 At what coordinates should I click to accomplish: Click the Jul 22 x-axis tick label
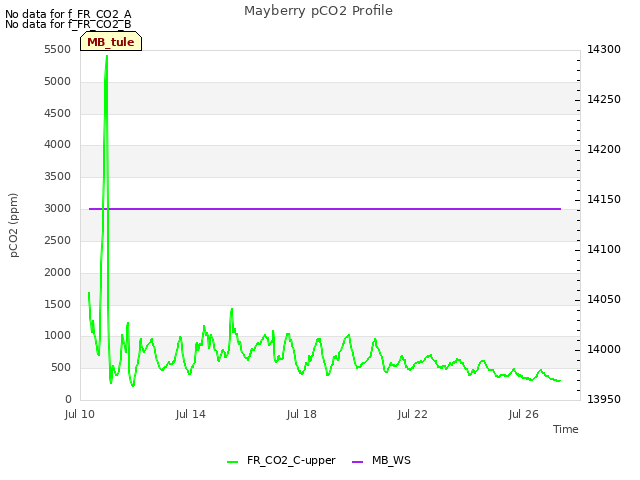[412, 414]
